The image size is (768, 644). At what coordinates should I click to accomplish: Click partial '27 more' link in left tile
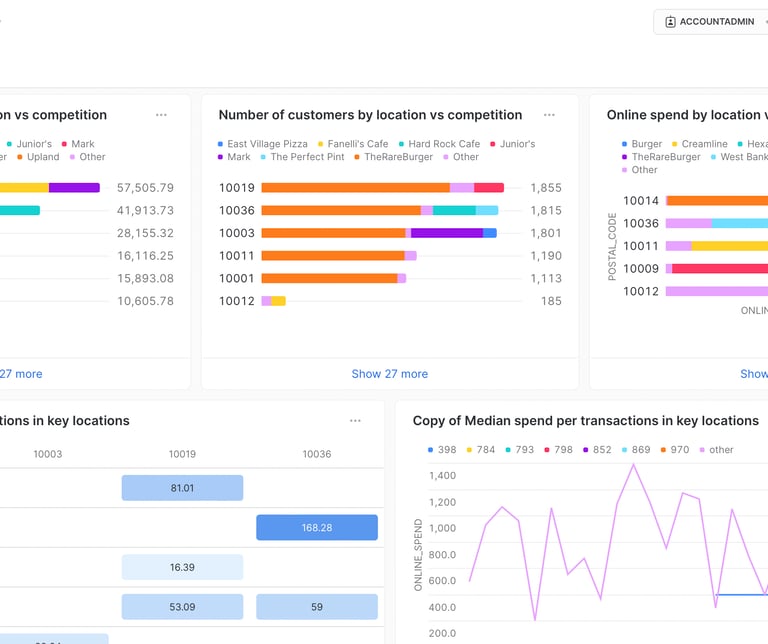[21, 374]
